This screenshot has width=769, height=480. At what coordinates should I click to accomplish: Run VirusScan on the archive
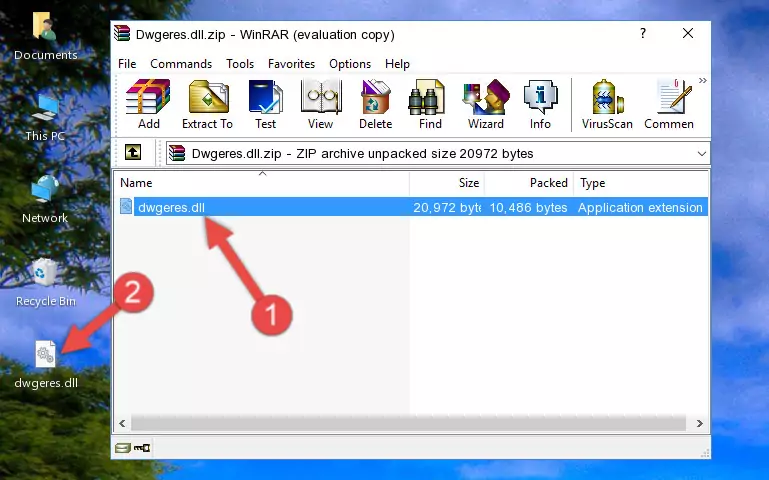click(607, 104)
